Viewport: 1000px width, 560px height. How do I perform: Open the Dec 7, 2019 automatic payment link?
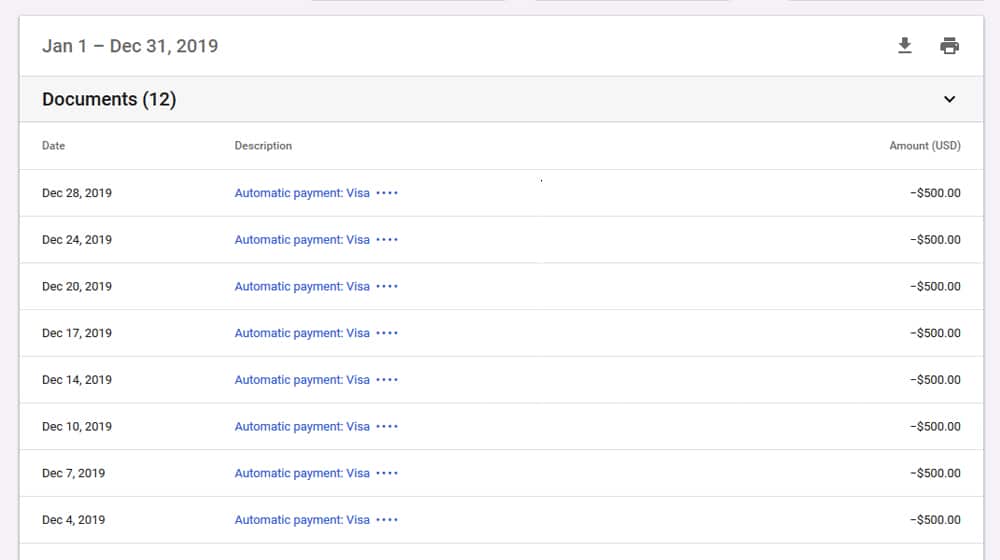[x=316, y=473]
